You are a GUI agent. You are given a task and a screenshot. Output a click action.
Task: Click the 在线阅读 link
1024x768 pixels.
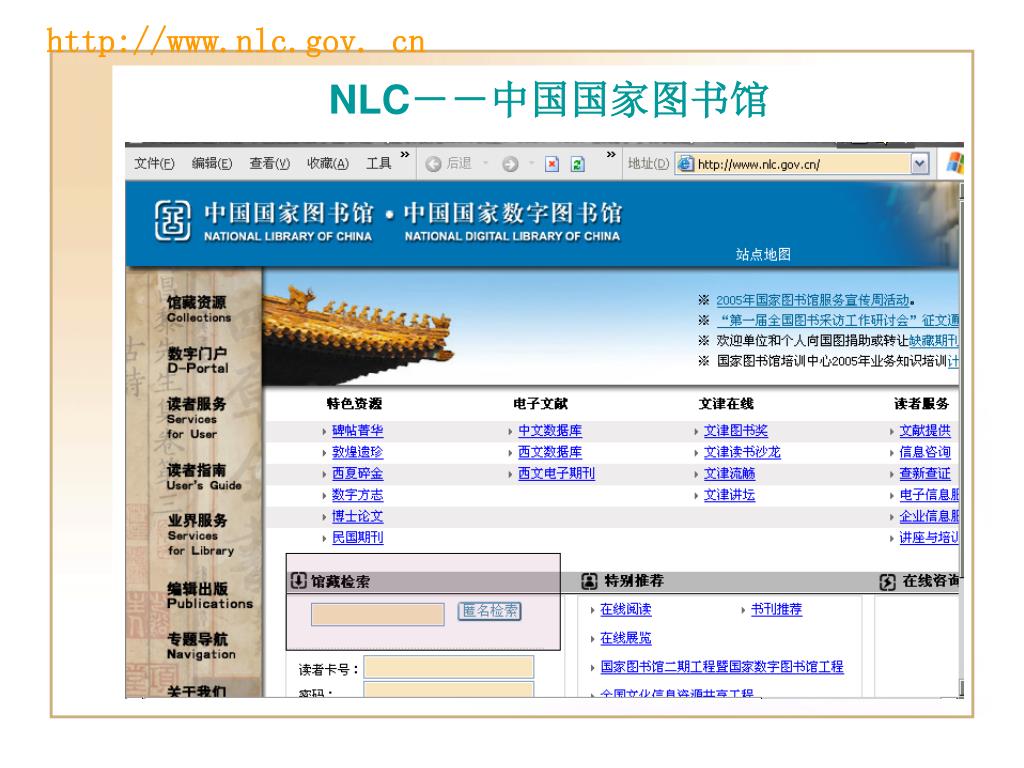tap(626, 609)
